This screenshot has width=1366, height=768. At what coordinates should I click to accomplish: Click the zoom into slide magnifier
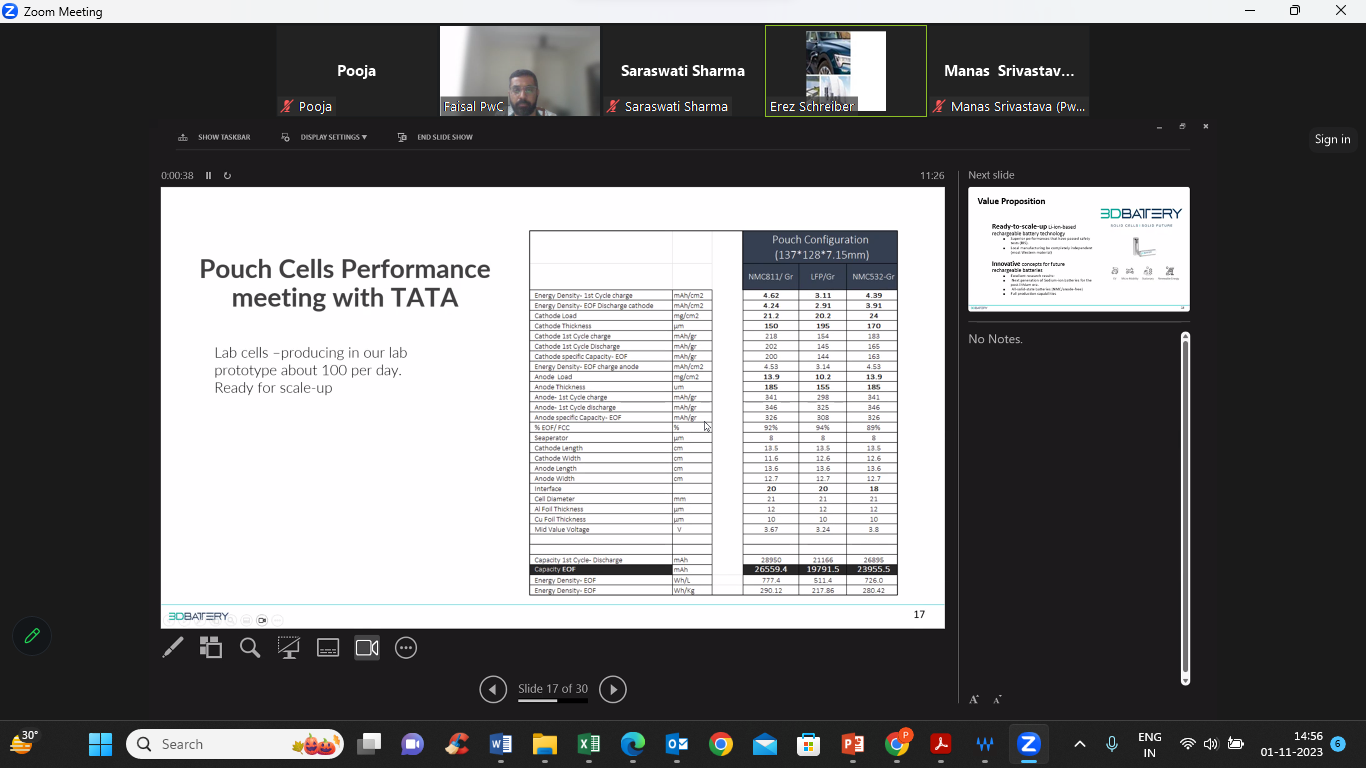[250, 648]
